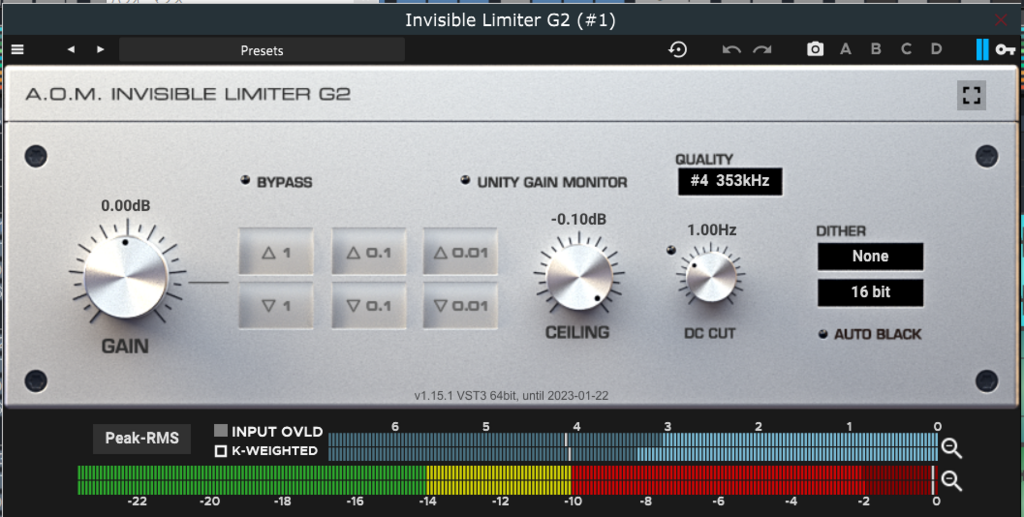Reset the INPUT OVLD indicator

(221, 431)
